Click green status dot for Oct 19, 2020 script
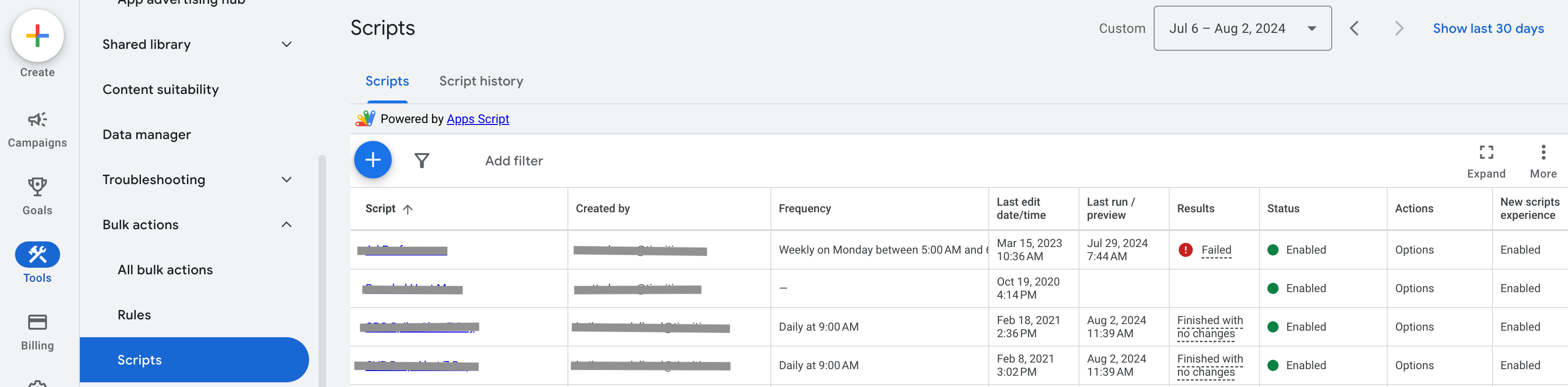Image resolution: width=1568 pixels, height=387 pixels. [x=1272, y=288]
